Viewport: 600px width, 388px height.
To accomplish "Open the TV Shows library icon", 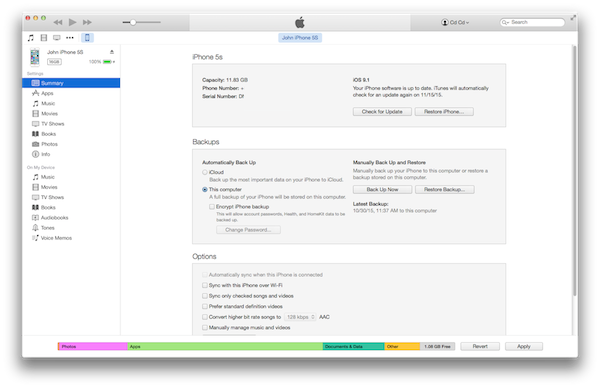I will 57,37.
